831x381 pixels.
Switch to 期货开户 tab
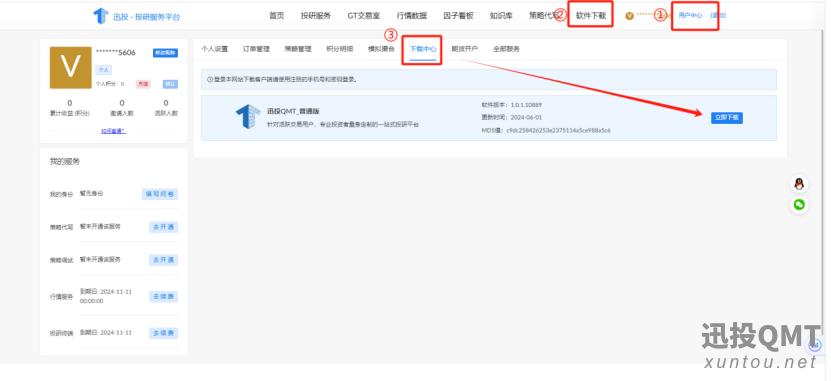click(465, 49)
